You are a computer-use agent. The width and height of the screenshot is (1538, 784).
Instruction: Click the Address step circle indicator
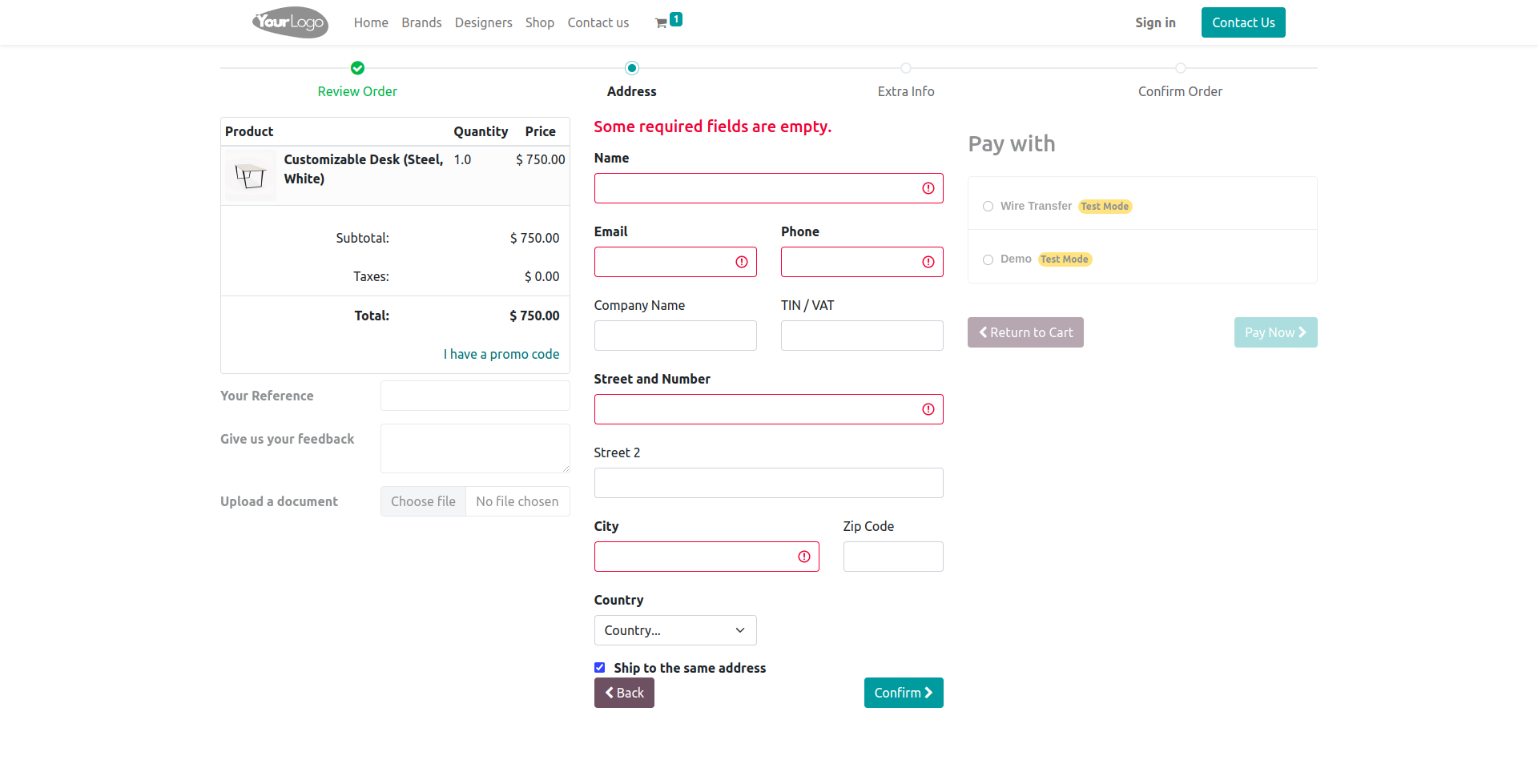[x=632, y=68]
